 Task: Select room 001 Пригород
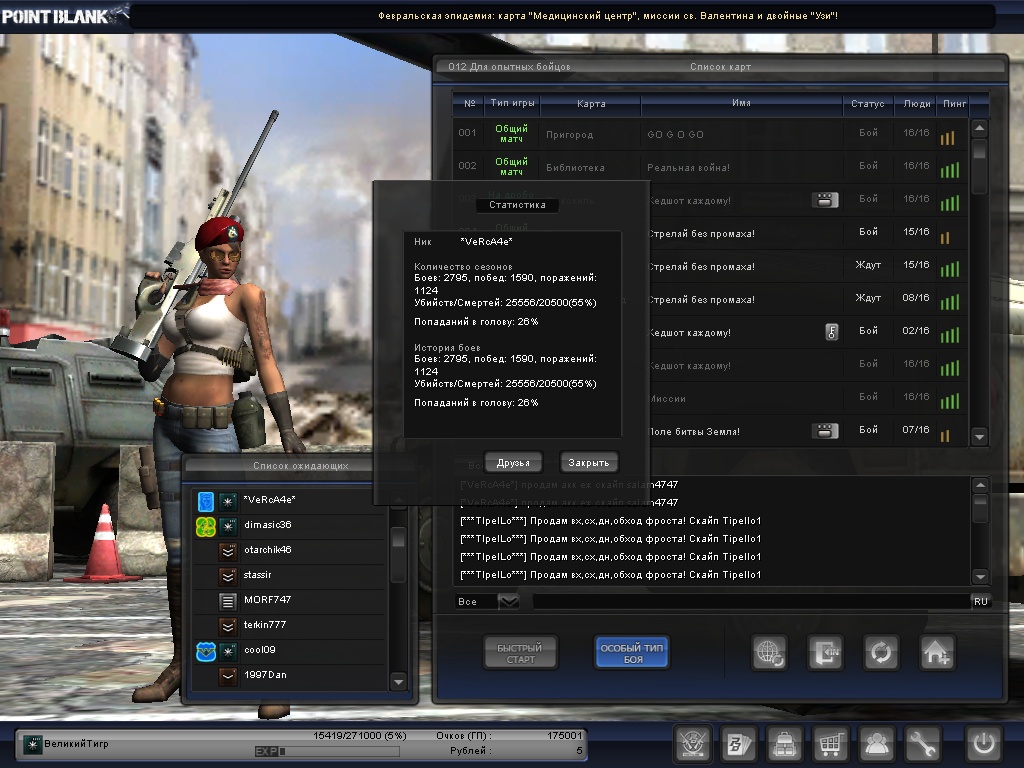tap(710, 134)
